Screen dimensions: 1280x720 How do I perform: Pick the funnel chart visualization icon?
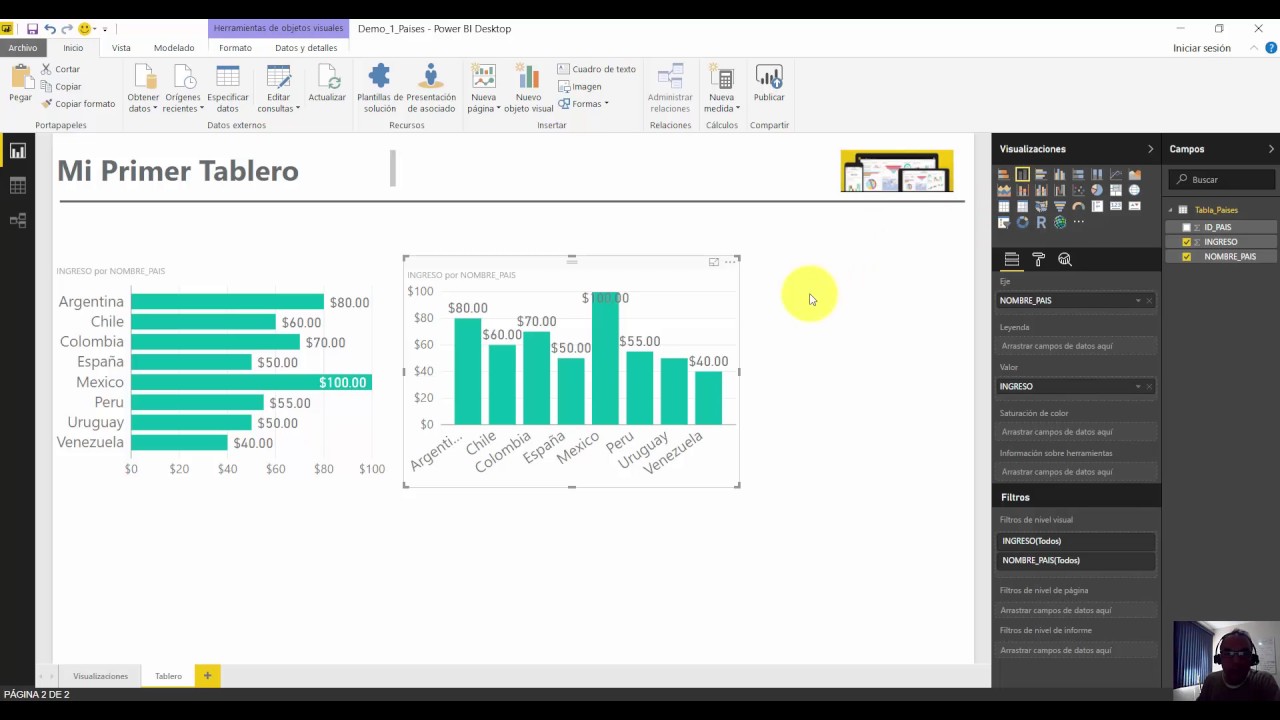coord(1060,206)
